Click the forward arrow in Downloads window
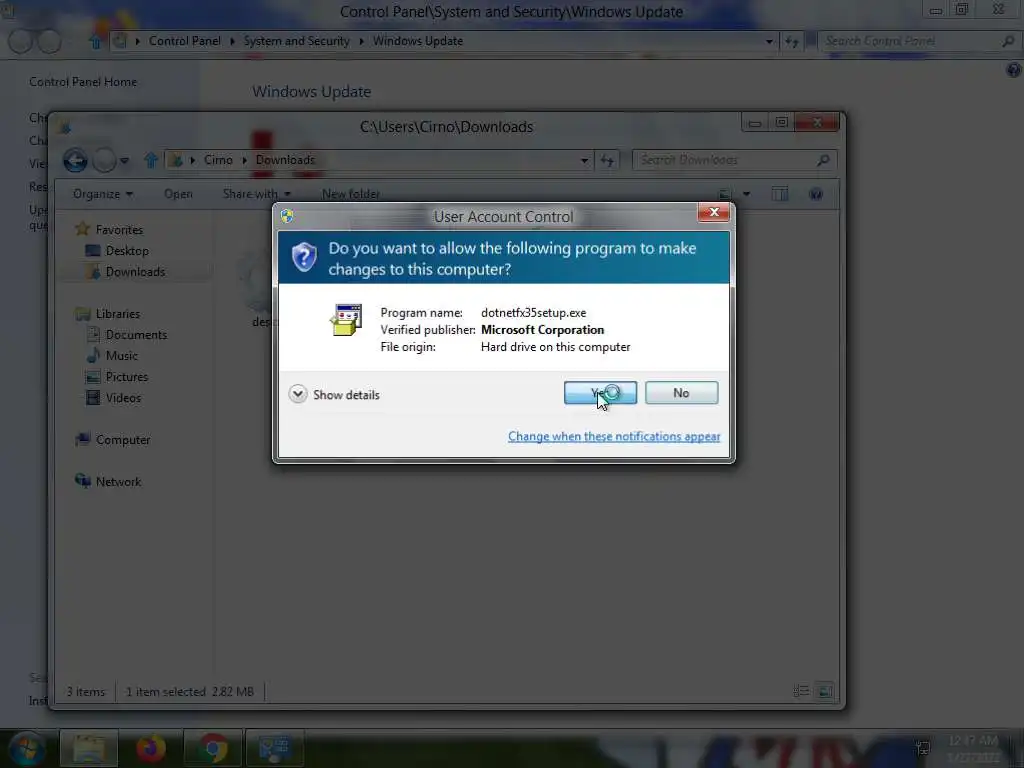The width and height of the screenshot is (1024, 768). (x=104, y=161)
